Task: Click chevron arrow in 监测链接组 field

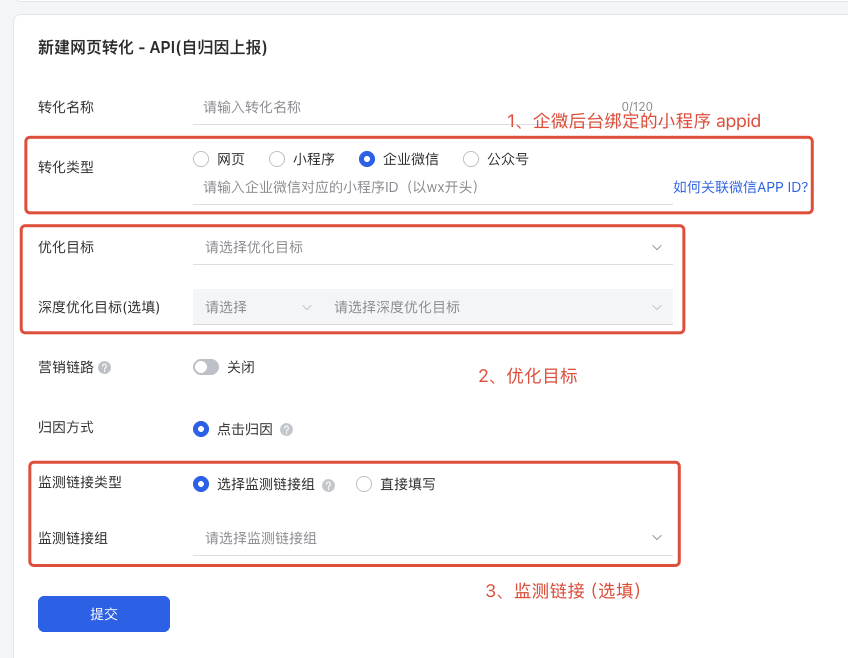Action: point(657,537)
